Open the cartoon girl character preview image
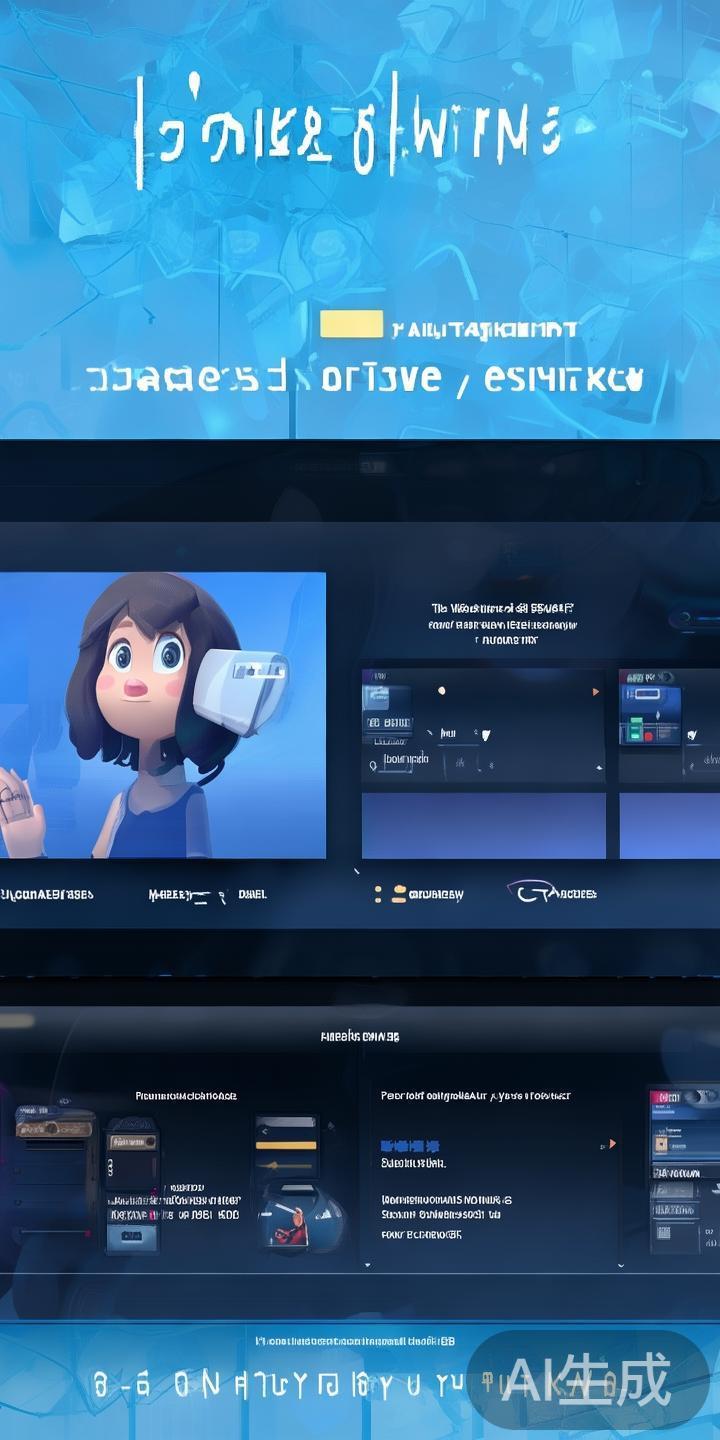The width and height of the screenshot is (720, 1440). pyautogui.click(x=162, y=714)
